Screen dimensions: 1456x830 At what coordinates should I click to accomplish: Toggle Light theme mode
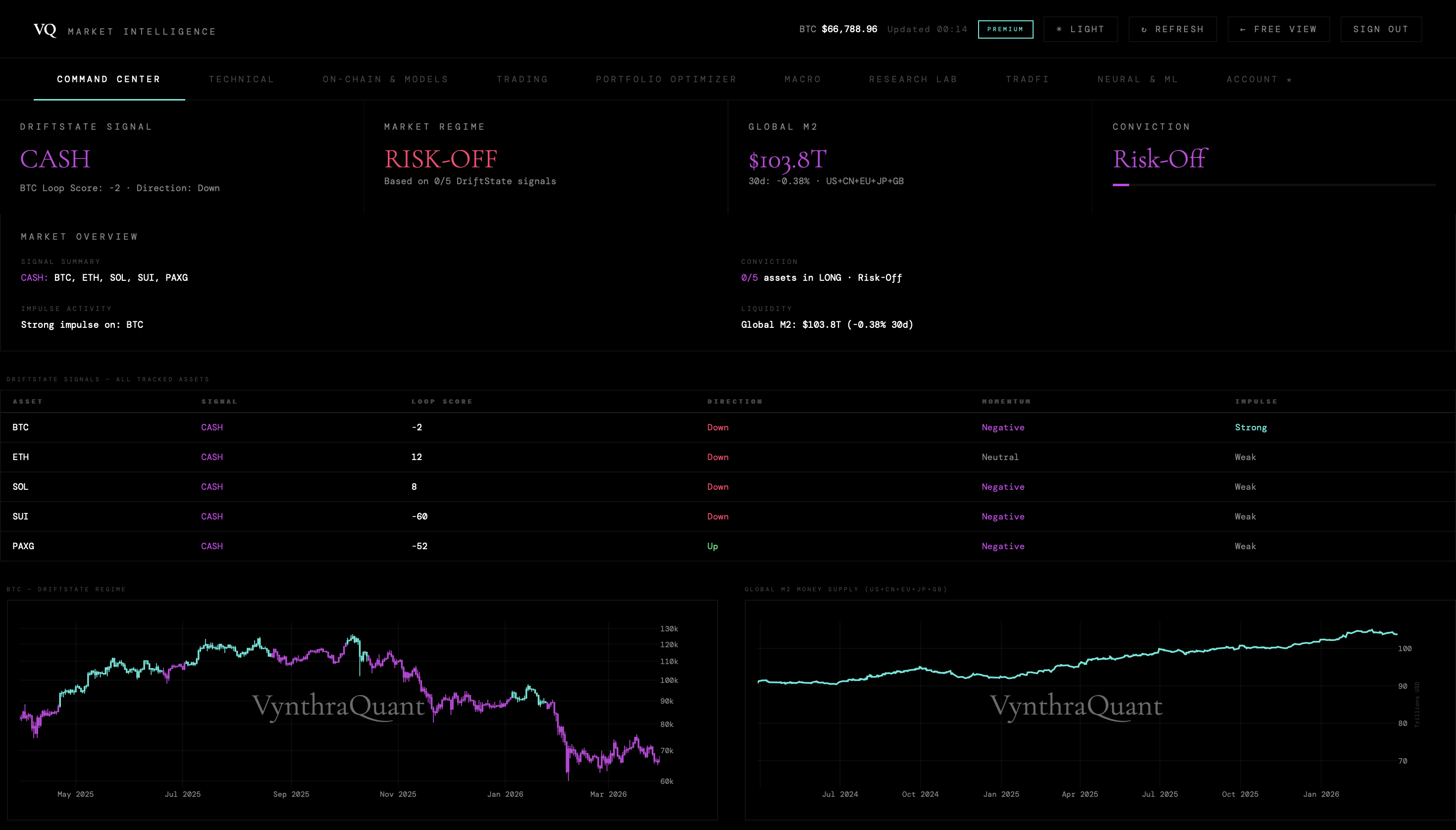[x=1080, y=29]
